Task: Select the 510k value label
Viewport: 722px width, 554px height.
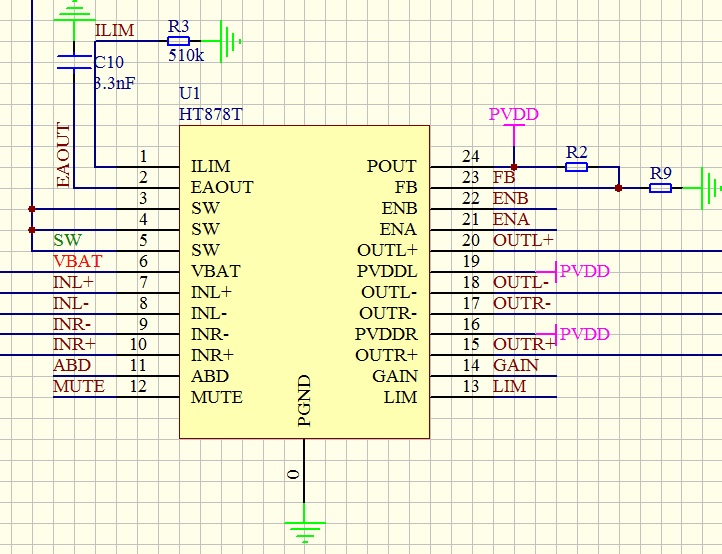Action: pos(185,56)
